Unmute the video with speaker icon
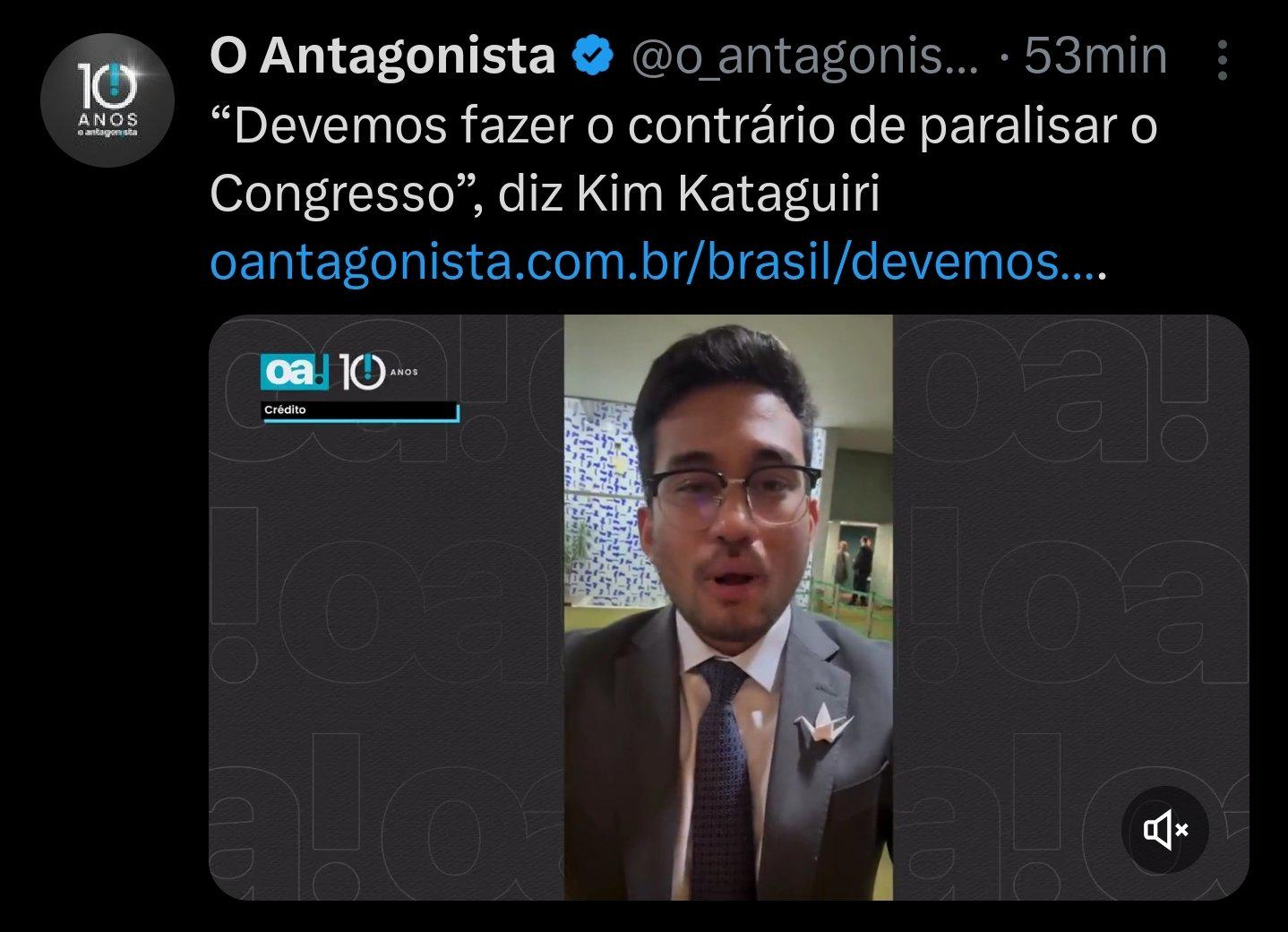The width and height of the screenshot is (1288, 932). click(1165, 830)
